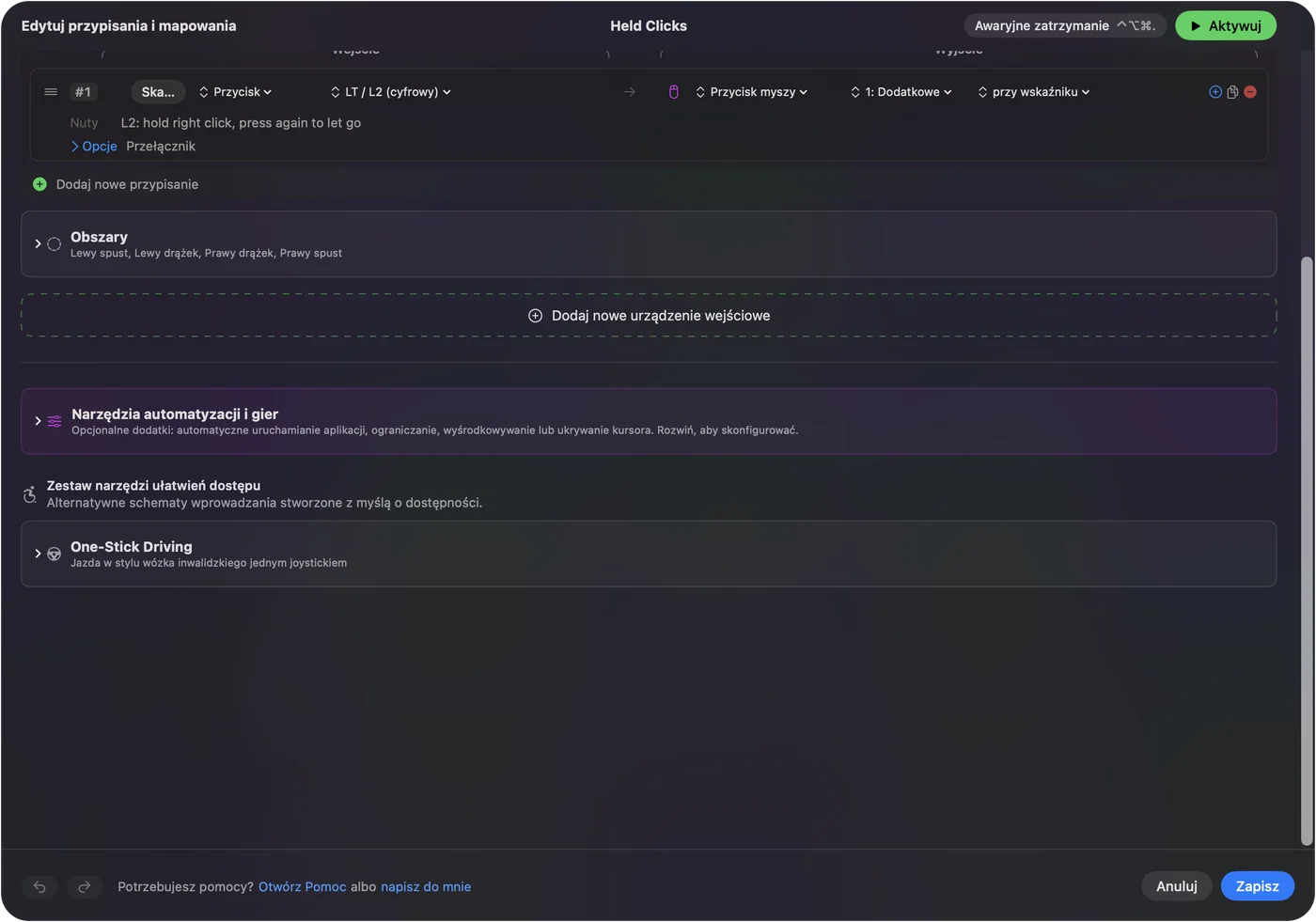Screen dimensions: 1316x922
Task: Open the Przycisk myszy output dropdown
Action: 751,92
